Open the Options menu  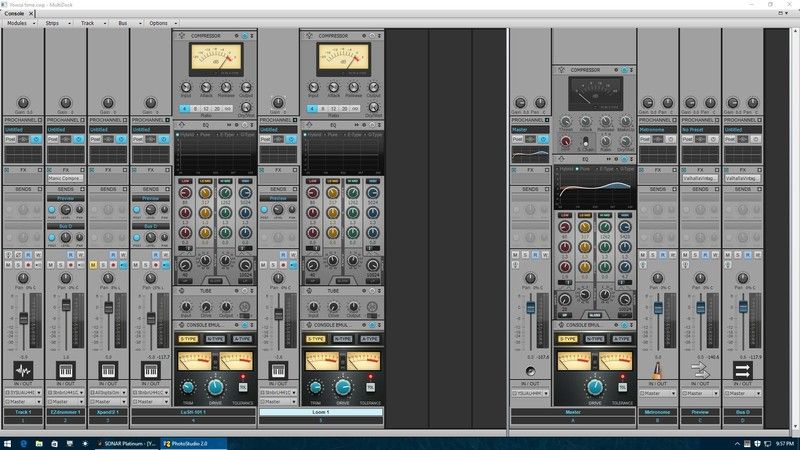[x=162, y=23]
